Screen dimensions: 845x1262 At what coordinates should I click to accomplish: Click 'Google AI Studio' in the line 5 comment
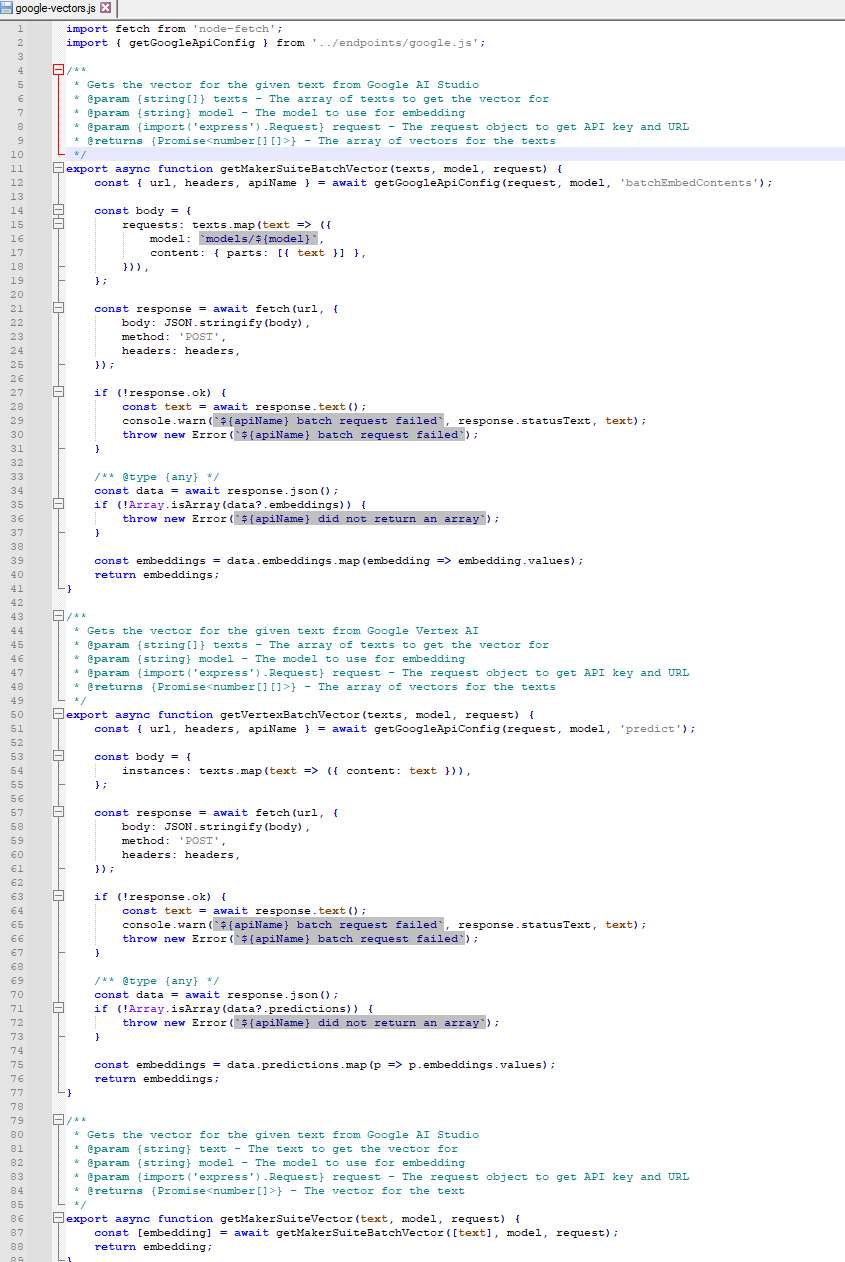423,84
